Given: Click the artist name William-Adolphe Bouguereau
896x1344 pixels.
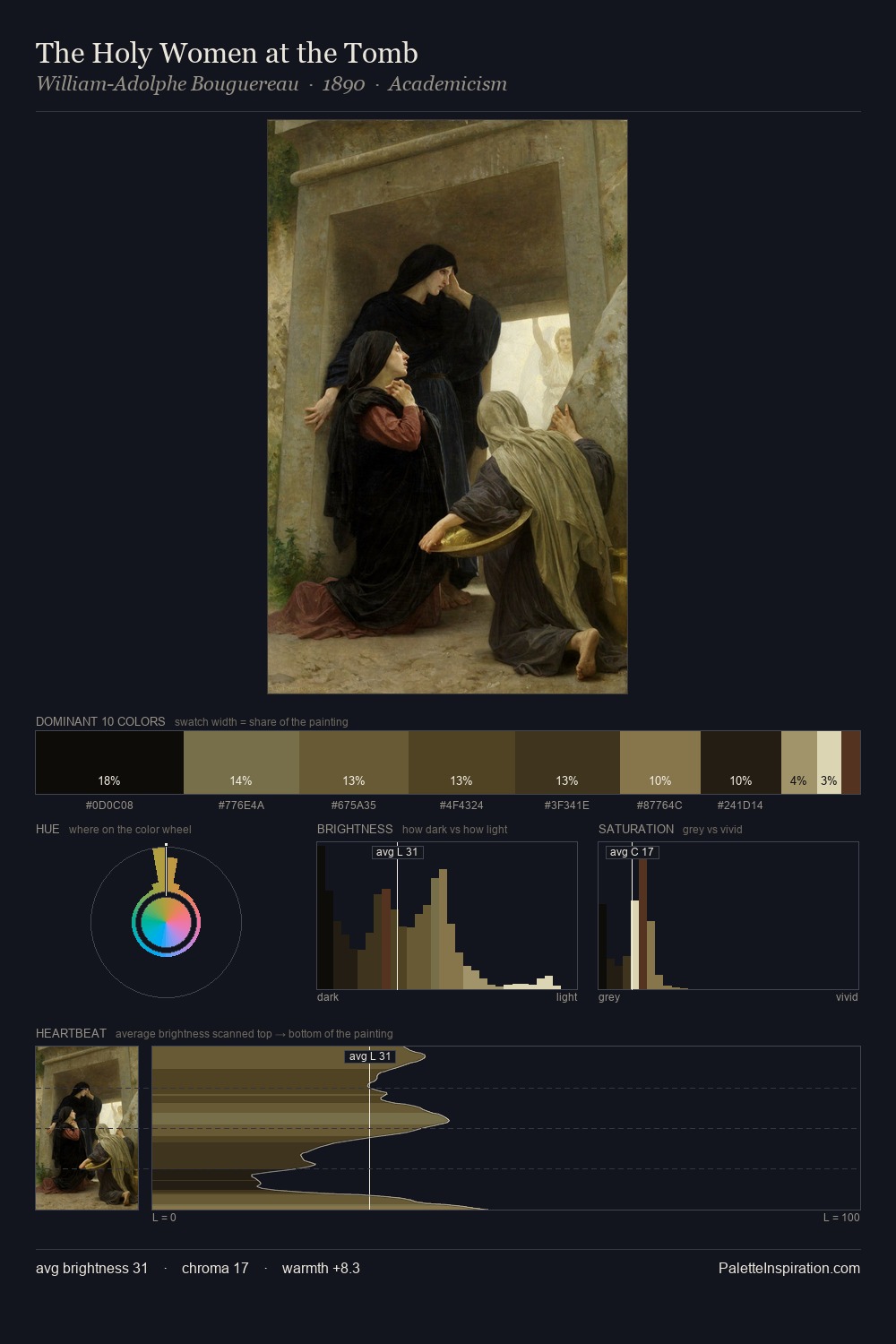Looking at the screenshot, I should pos(168,84).
